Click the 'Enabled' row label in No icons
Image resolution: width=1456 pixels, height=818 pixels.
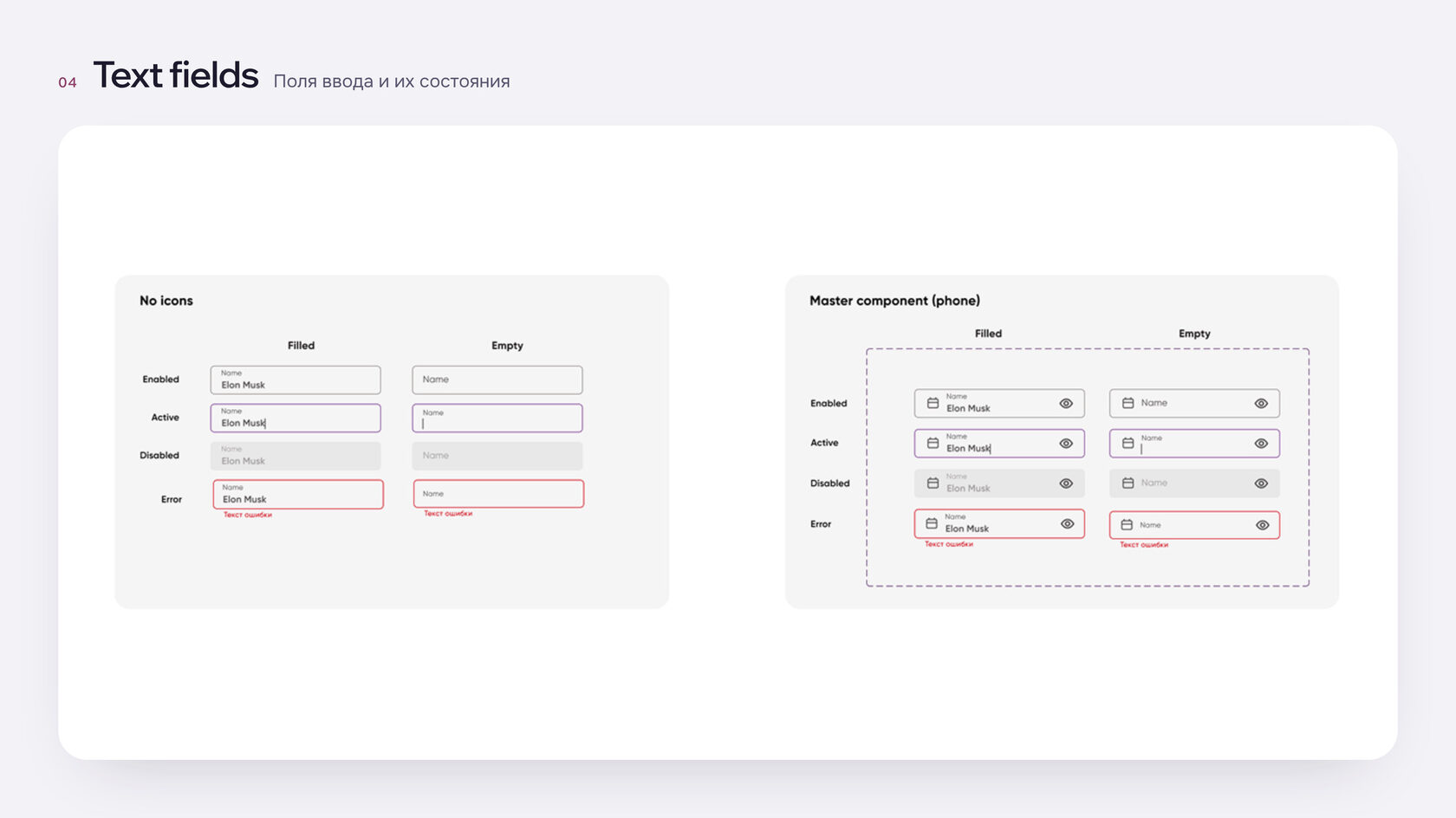160,380
